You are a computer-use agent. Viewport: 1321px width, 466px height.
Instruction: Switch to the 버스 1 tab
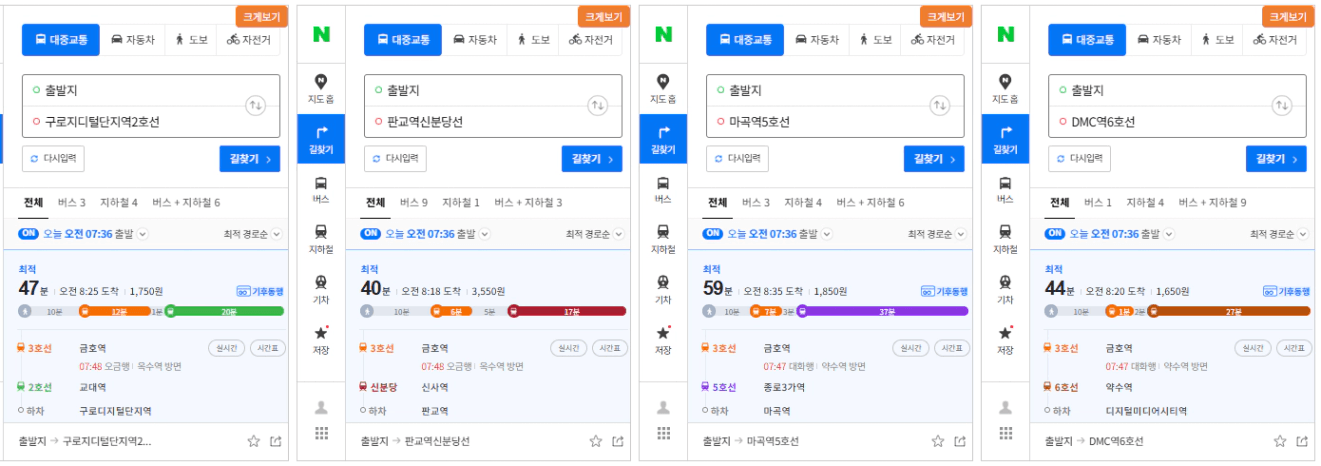[1098, 202]
